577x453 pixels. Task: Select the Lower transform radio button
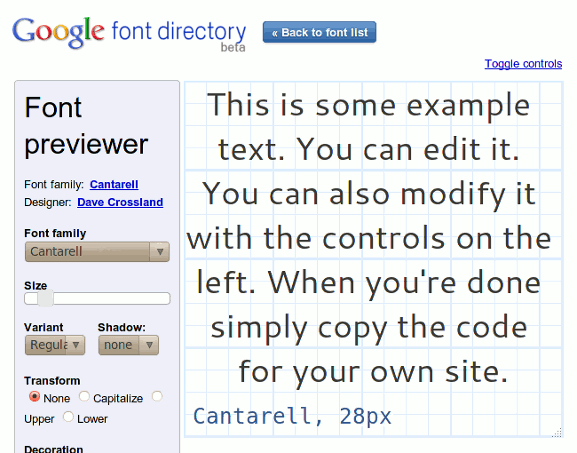coord(68,417)
